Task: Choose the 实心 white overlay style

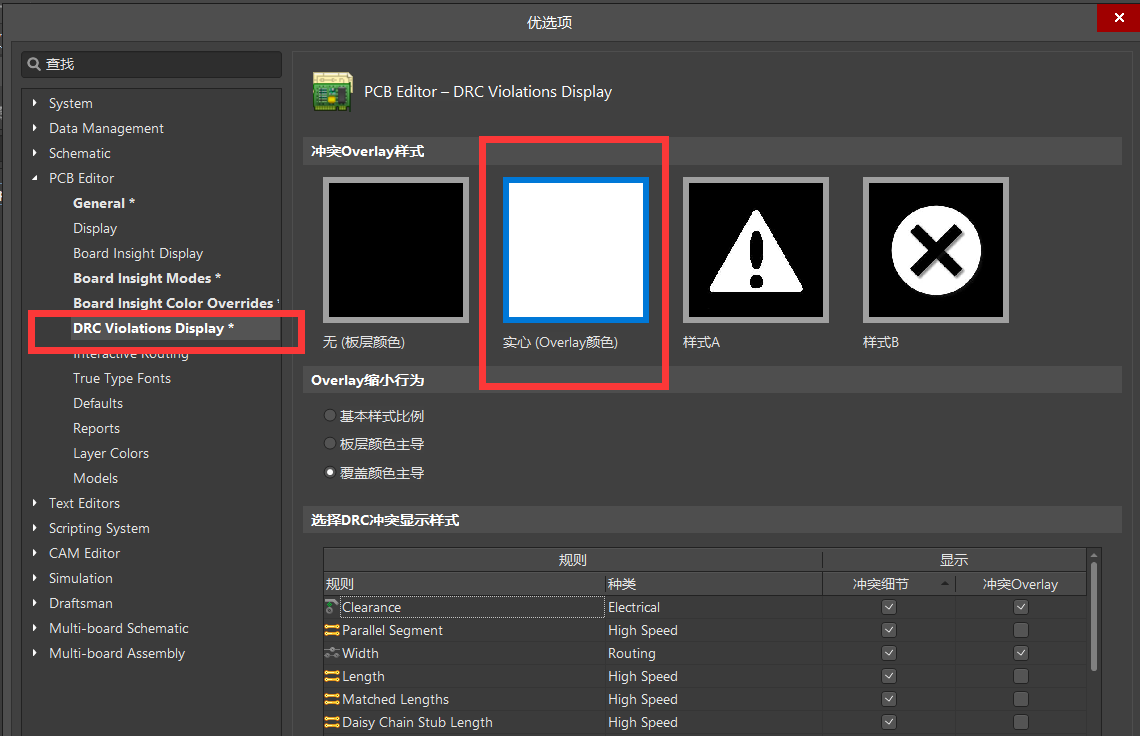Action: (x=574, y=249)
